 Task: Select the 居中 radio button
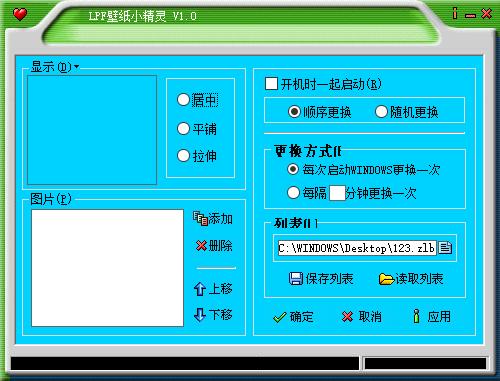tap(183, 100)
